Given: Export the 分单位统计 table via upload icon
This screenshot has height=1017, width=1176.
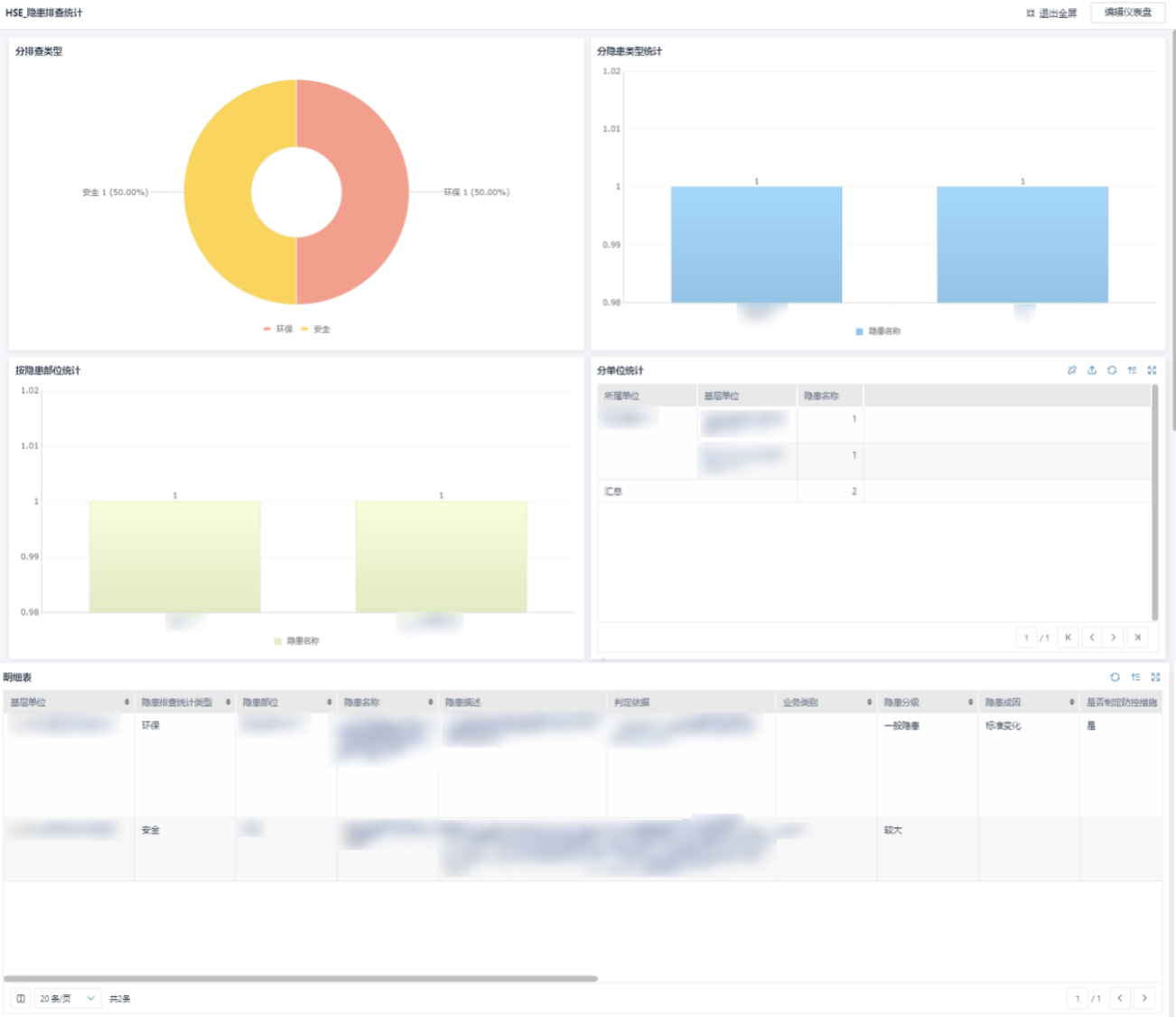Looking at the screenshot, I should [1092, 370].
